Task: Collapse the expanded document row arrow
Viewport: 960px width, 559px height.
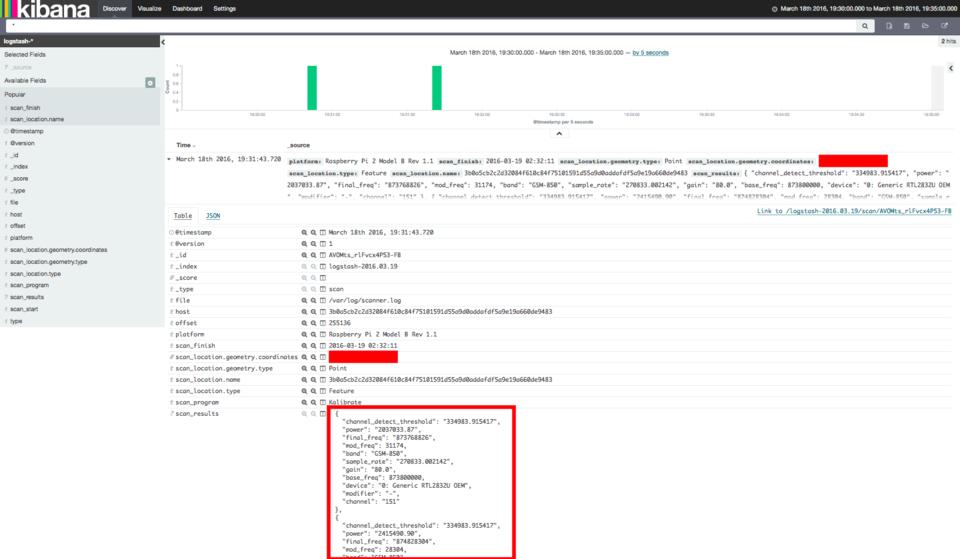Action: (169, 159)
